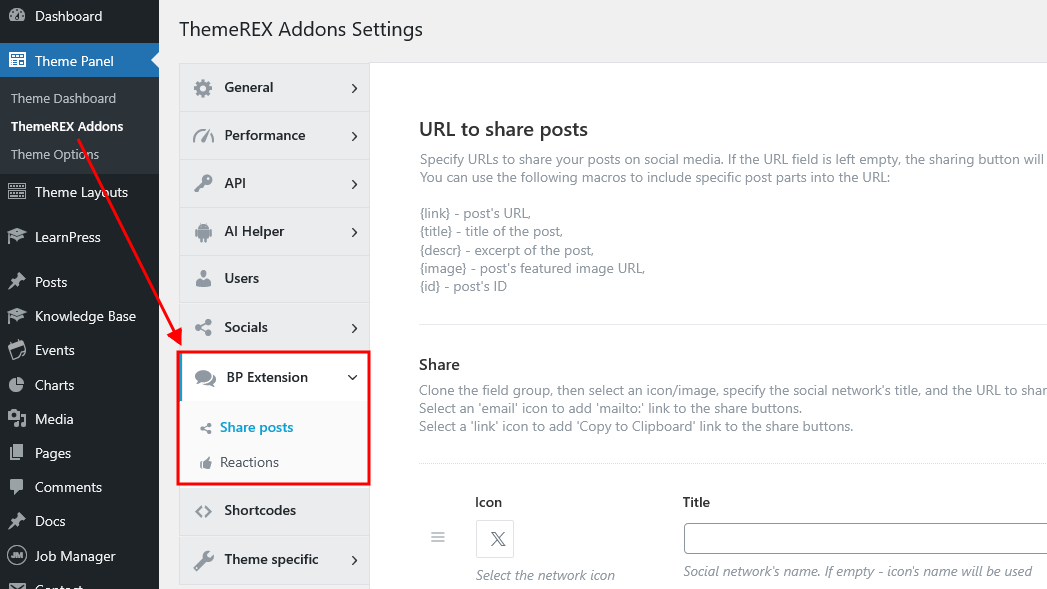Click the 'URL to share posts' heading
Image resolution: width=1047 pixels, height=589 pixels.
point(503,129)
